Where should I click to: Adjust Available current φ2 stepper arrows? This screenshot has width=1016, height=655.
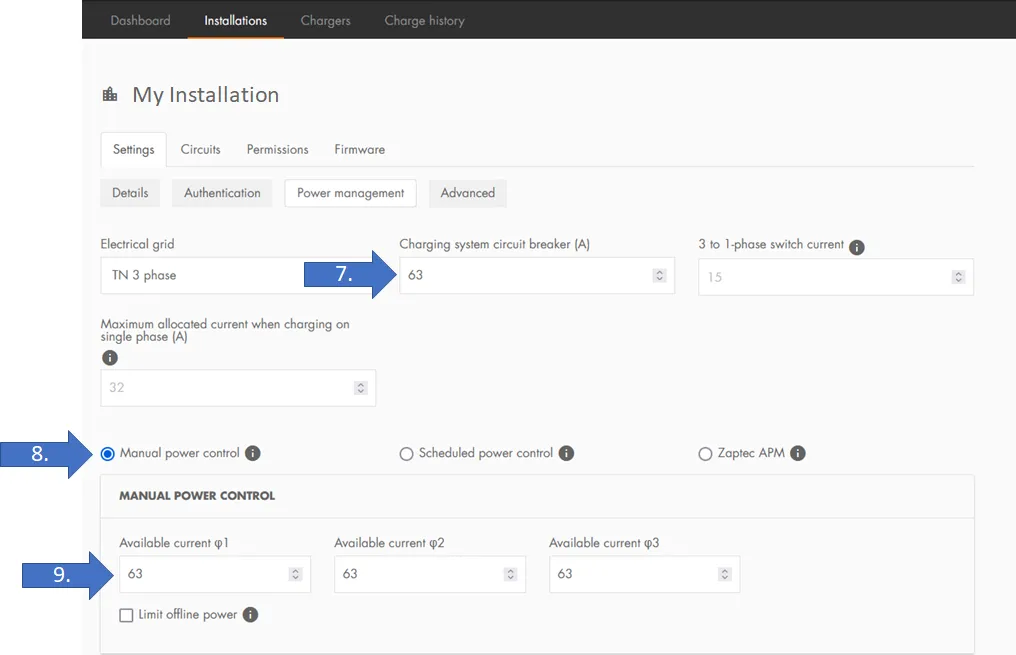tap(511, 574)
